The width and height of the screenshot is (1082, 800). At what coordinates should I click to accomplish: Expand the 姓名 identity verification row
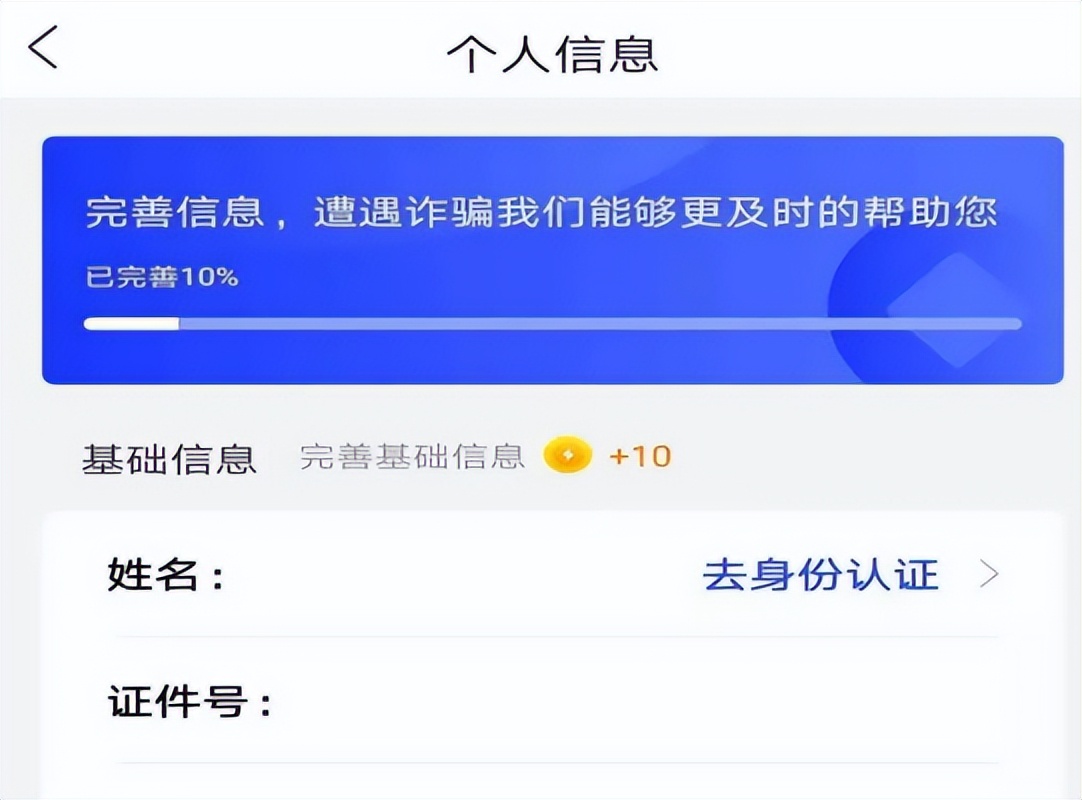pyautogui.click(x=550, y=574)
